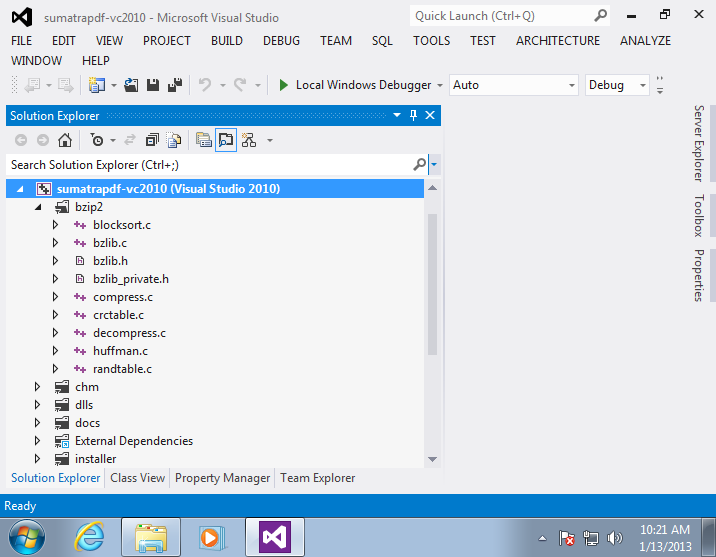Open the FILE menu
The image size is (716, 557).
tap(21, 41)
